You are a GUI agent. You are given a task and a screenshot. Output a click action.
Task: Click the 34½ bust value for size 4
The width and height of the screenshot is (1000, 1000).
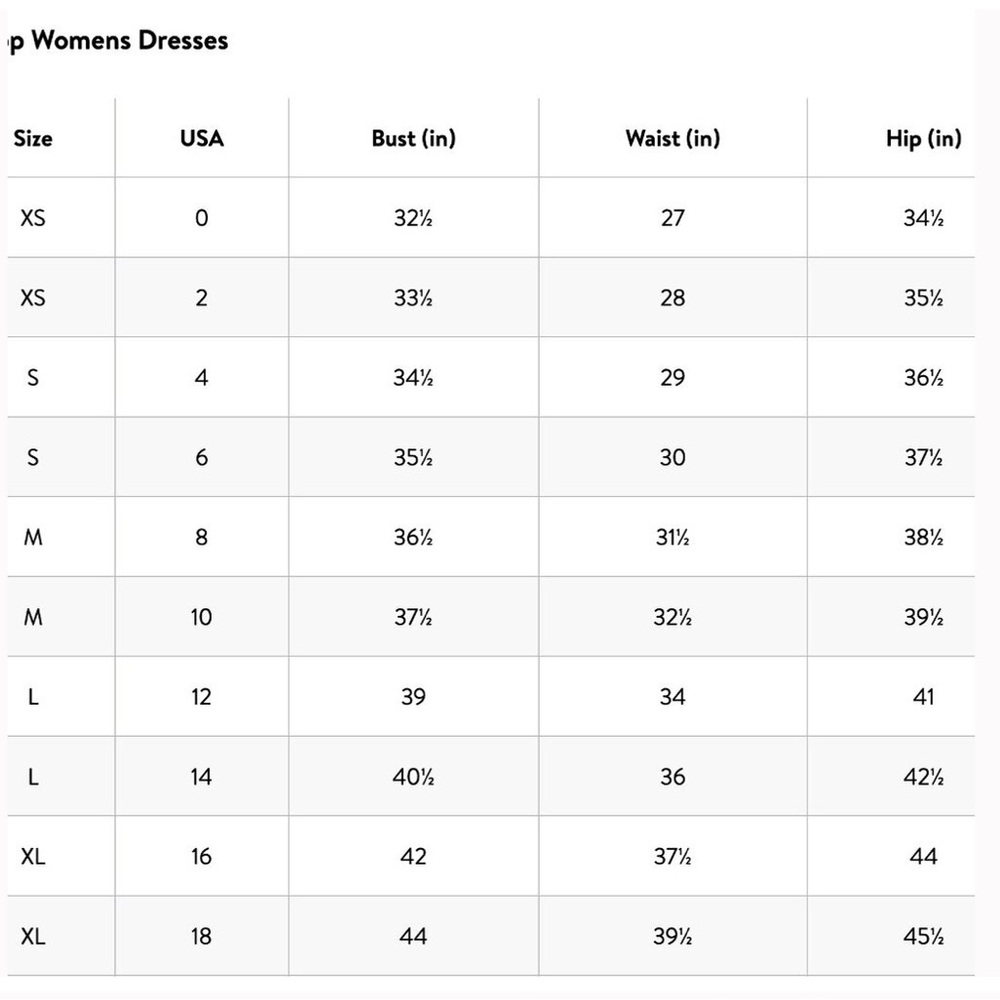(413, 378)
